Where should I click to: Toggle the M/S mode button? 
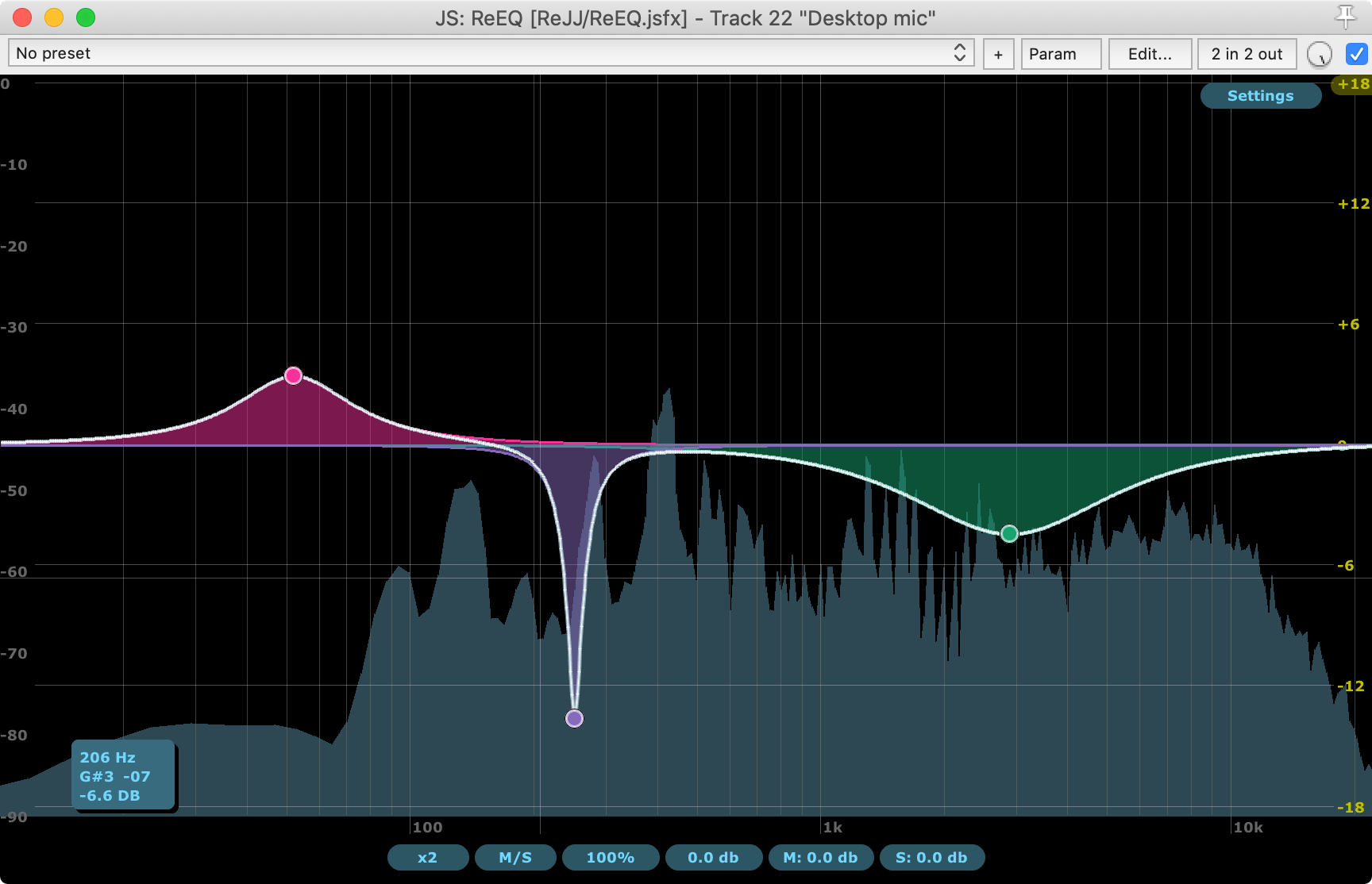point(515,857)
